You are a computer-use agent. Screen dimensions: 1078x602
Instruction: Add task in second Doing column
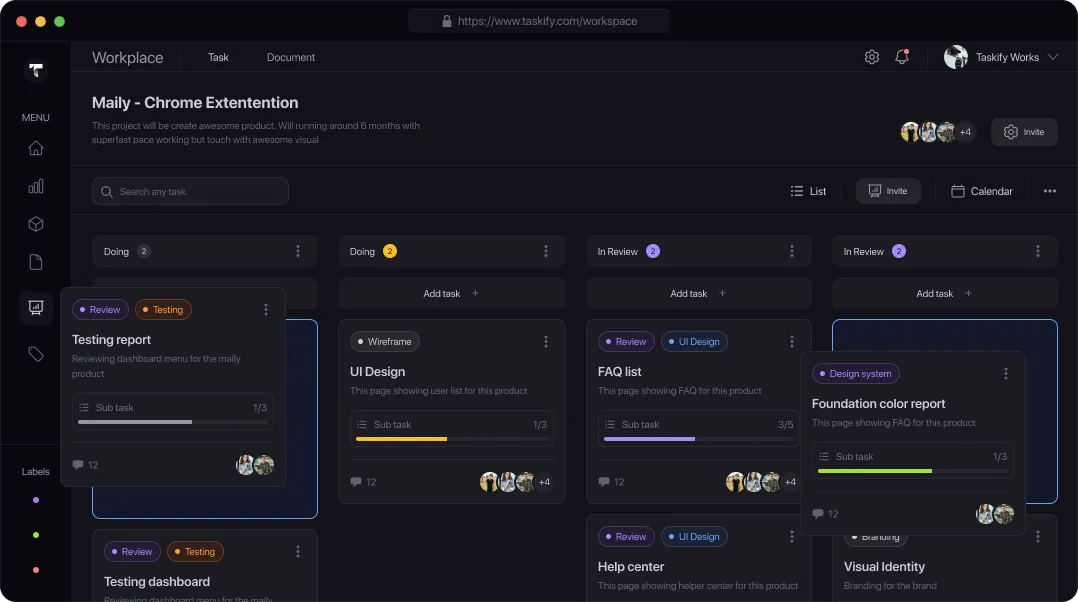pyautogui.click(x=452, y=293)
